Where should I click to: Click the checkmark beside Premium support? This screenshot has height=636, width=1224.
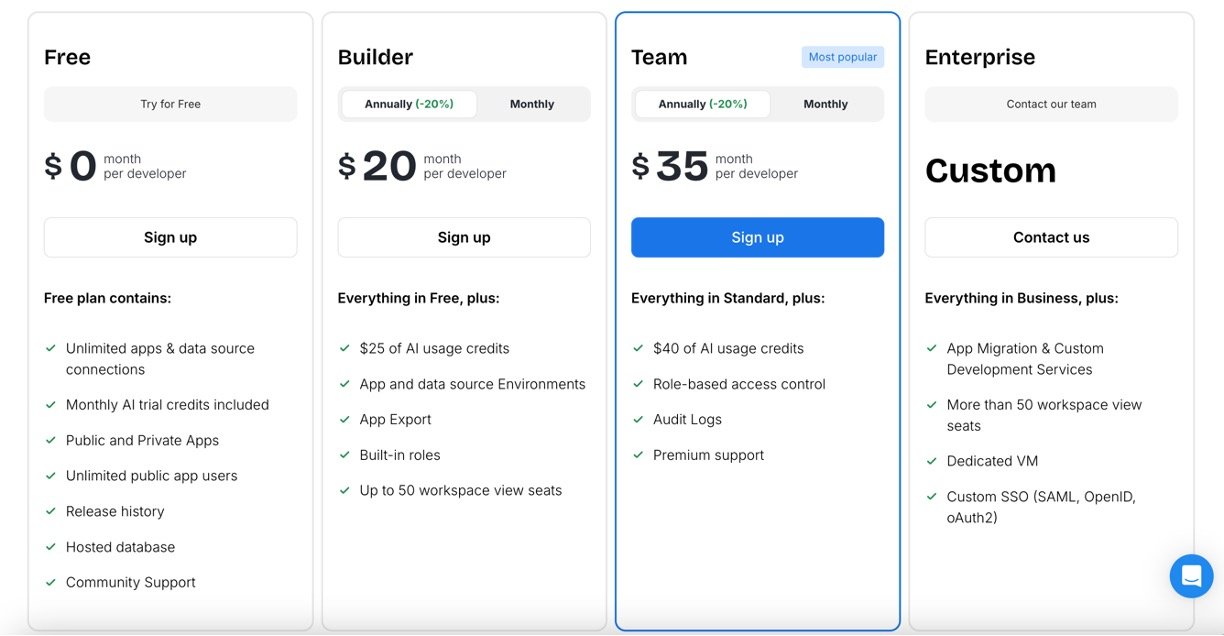tap(638, 455)
